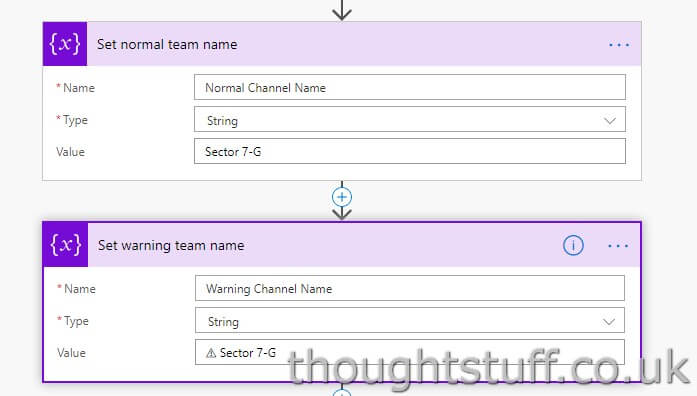Show info for Set warning team name
Viewport: 697px width, 396px height.
point(573,245)
